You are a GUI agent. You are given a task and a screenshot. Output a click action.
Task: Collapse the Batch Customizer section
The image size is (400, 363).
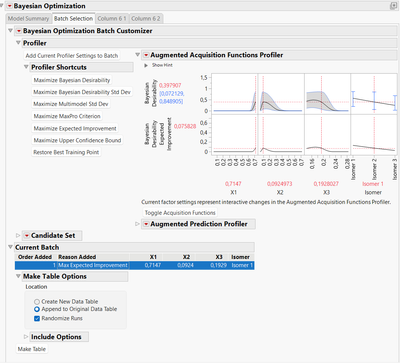pos(10,31)
